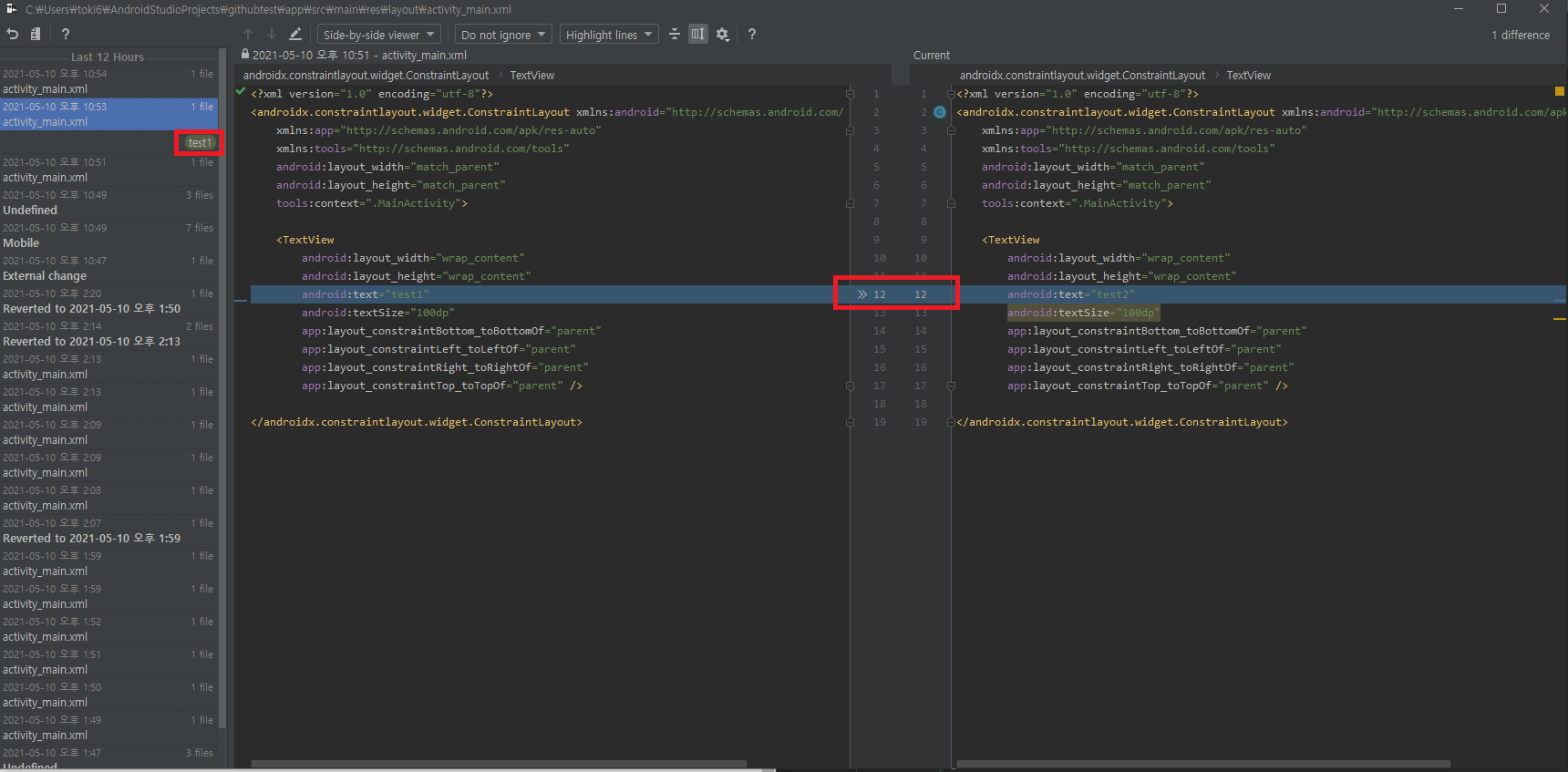Collapse fold marker at left pane line 3
This screenshot has width=1568, height=772.
tap(850, 130)
